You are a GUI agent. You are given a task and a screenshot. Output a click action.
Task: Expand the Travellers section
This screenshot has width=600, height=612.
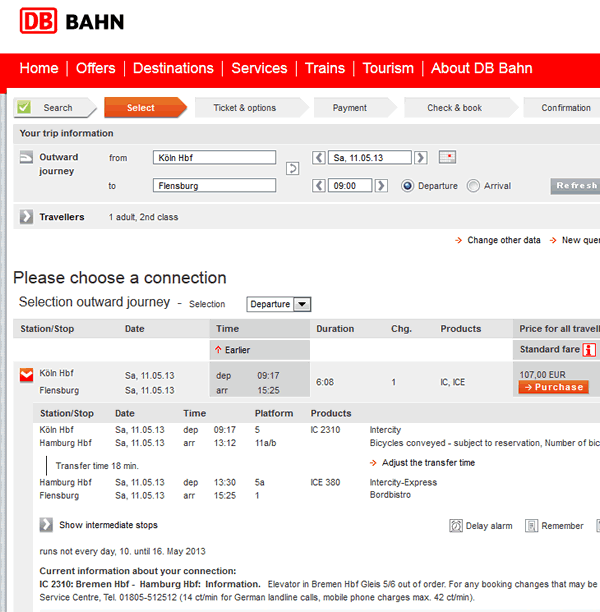(x=27, y=217)
